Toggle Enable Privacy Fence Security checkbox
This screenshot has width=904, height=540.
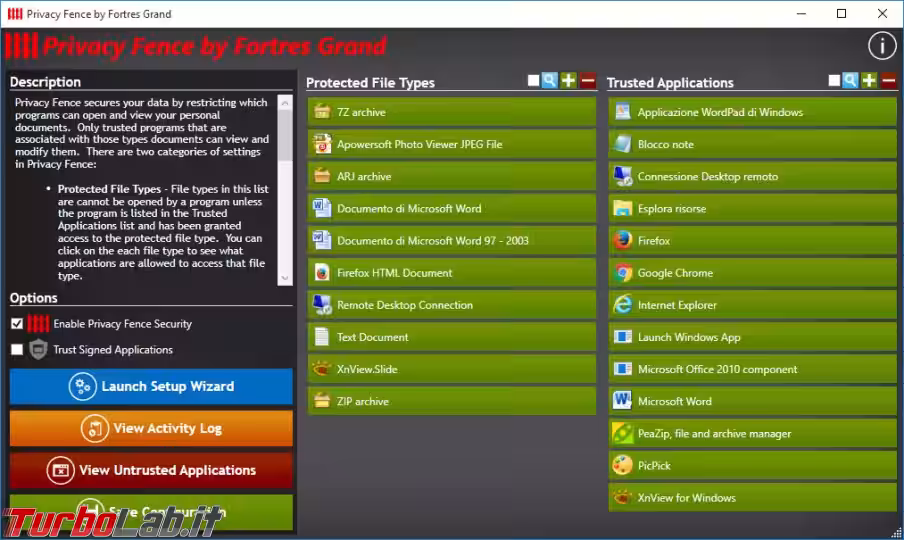17,323
